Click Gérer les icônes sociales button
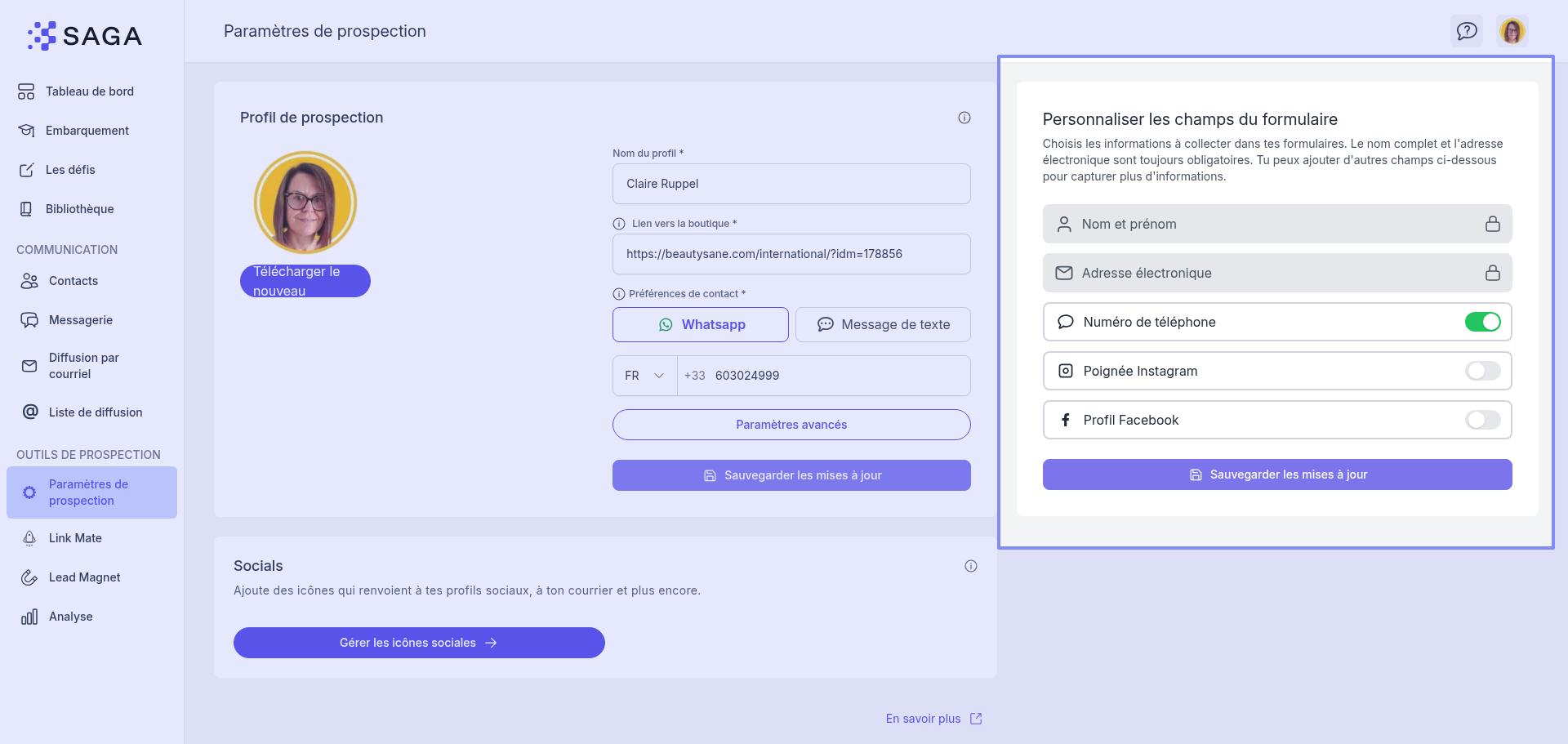 (419, 643)
